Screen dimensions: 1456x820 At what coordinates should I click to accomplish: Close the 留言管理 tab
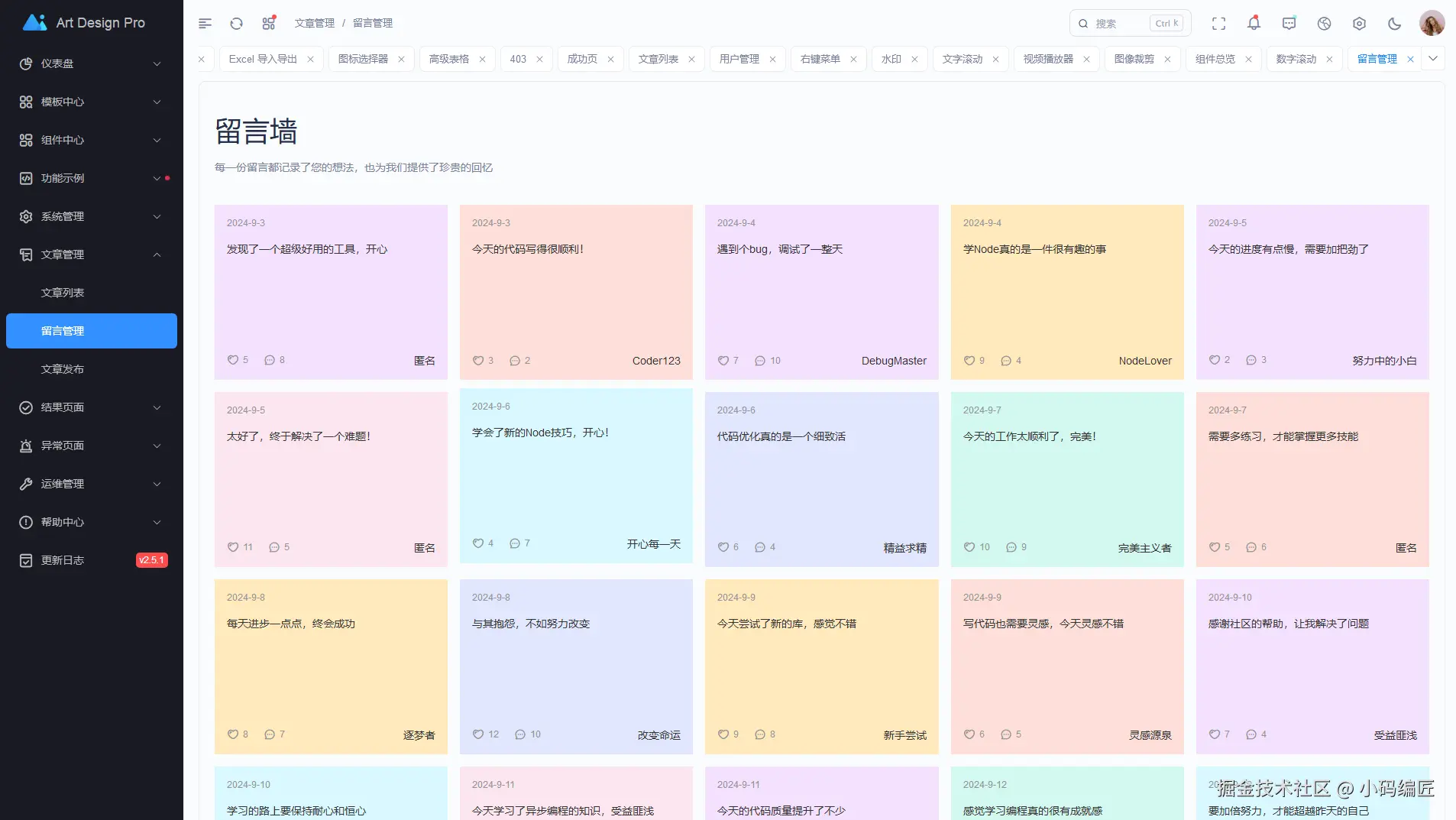coord(1410,59)
